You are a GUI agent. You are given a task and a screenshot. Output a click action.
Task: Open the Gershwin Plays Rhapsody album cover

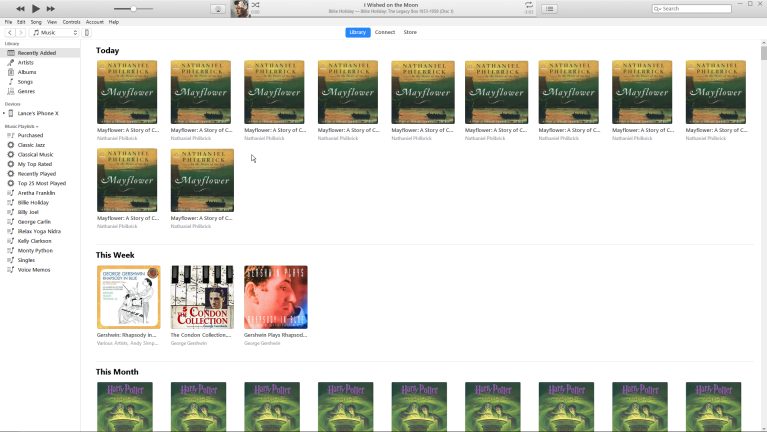276,297
